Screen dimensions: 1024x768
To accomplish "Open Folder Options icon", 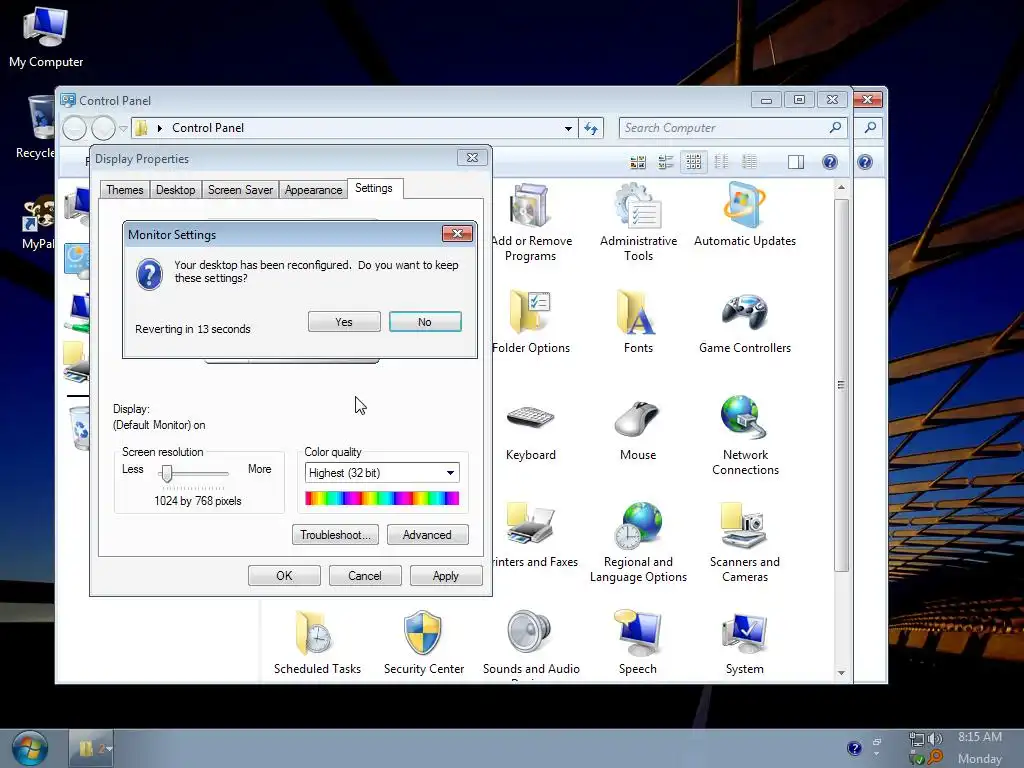I will pos(530,323).
